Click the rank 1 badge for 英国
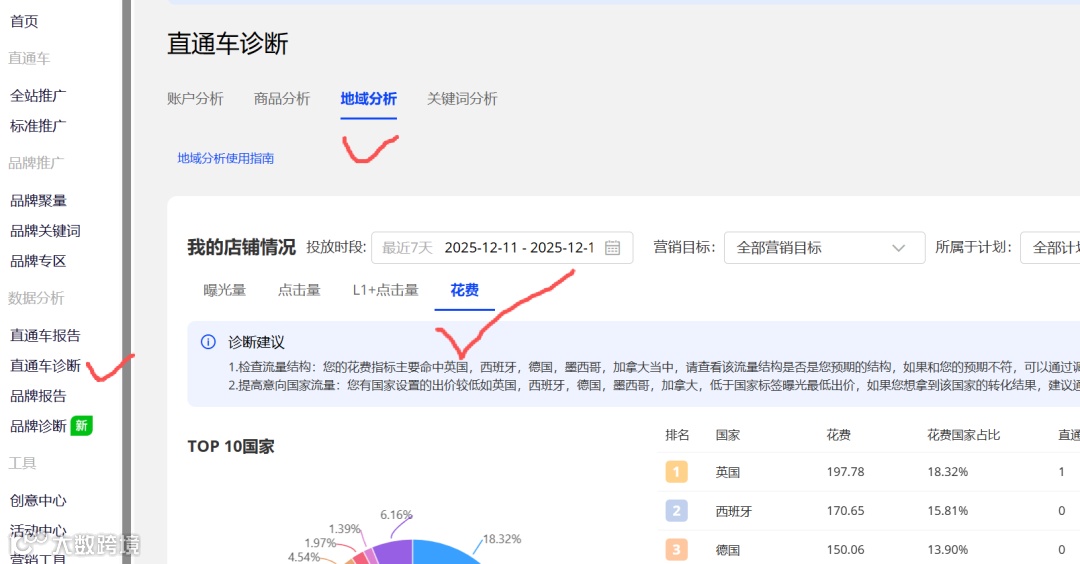1080x564 pixels. 676,472
